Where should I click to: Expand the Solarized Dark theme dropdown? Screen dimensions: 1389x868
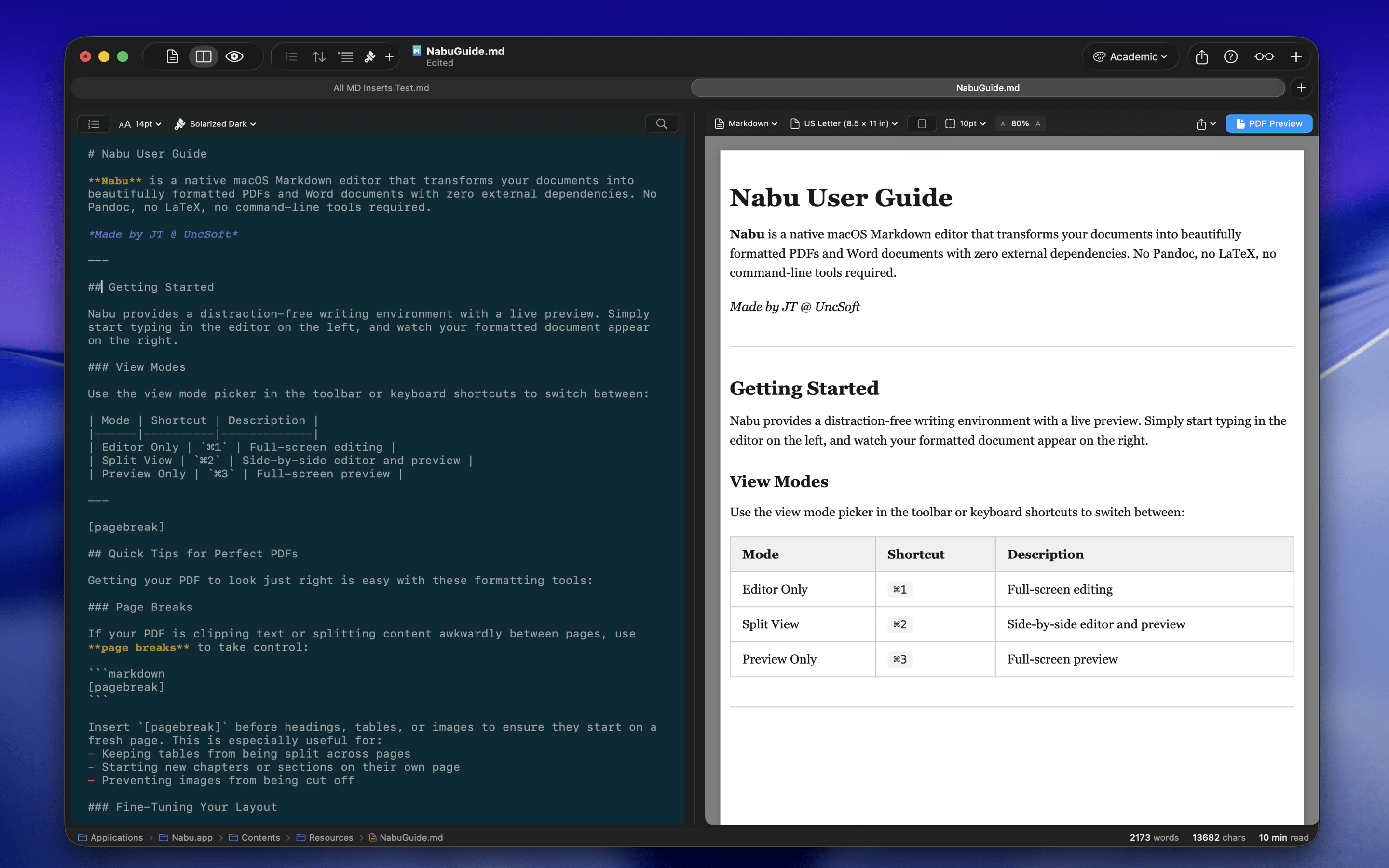click(x=216, y=123)
